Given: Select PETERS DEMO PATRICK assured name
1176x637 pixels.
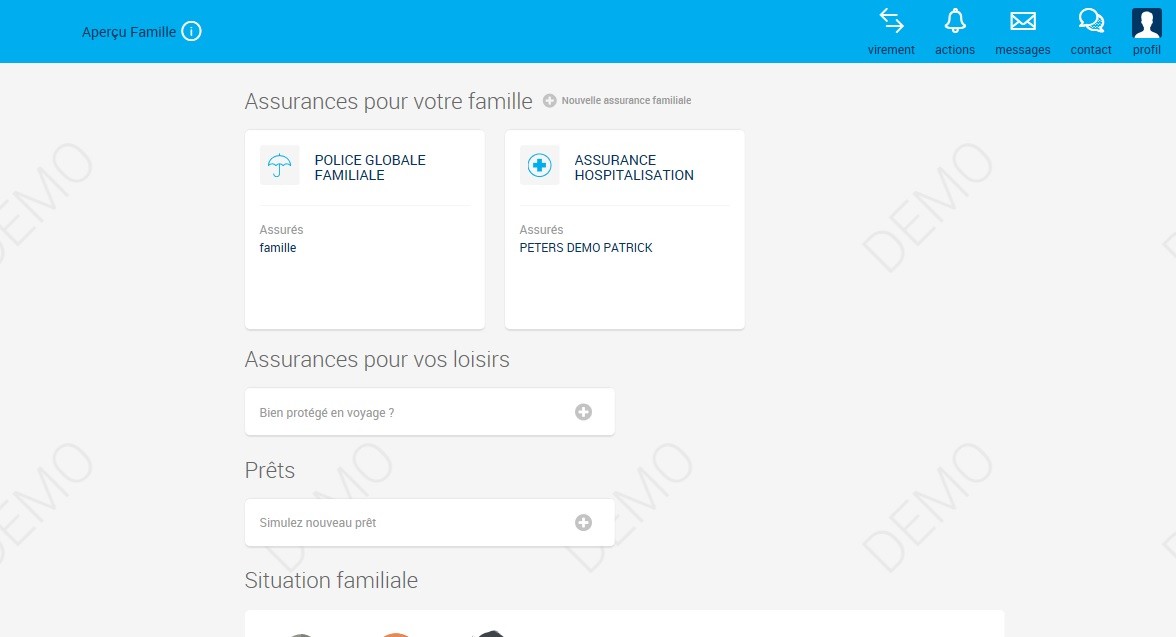Looking at the screenshot, I should click(586, 247).
